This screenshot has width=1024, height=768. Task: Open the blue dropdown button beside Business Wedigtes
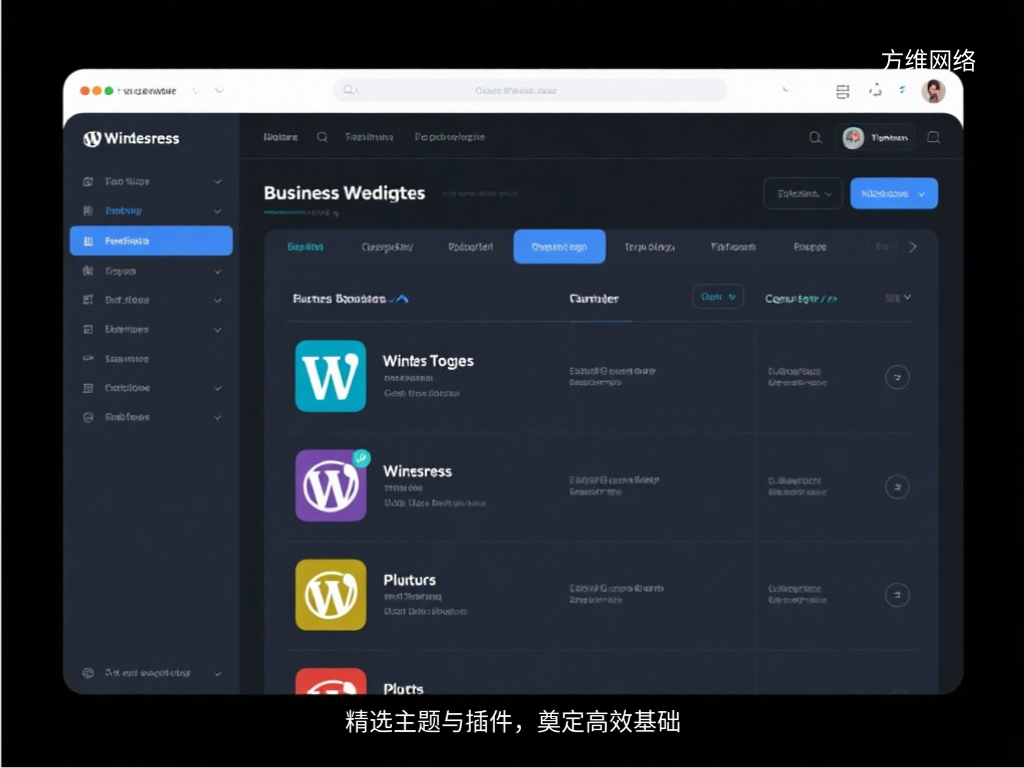pos(893,193)
